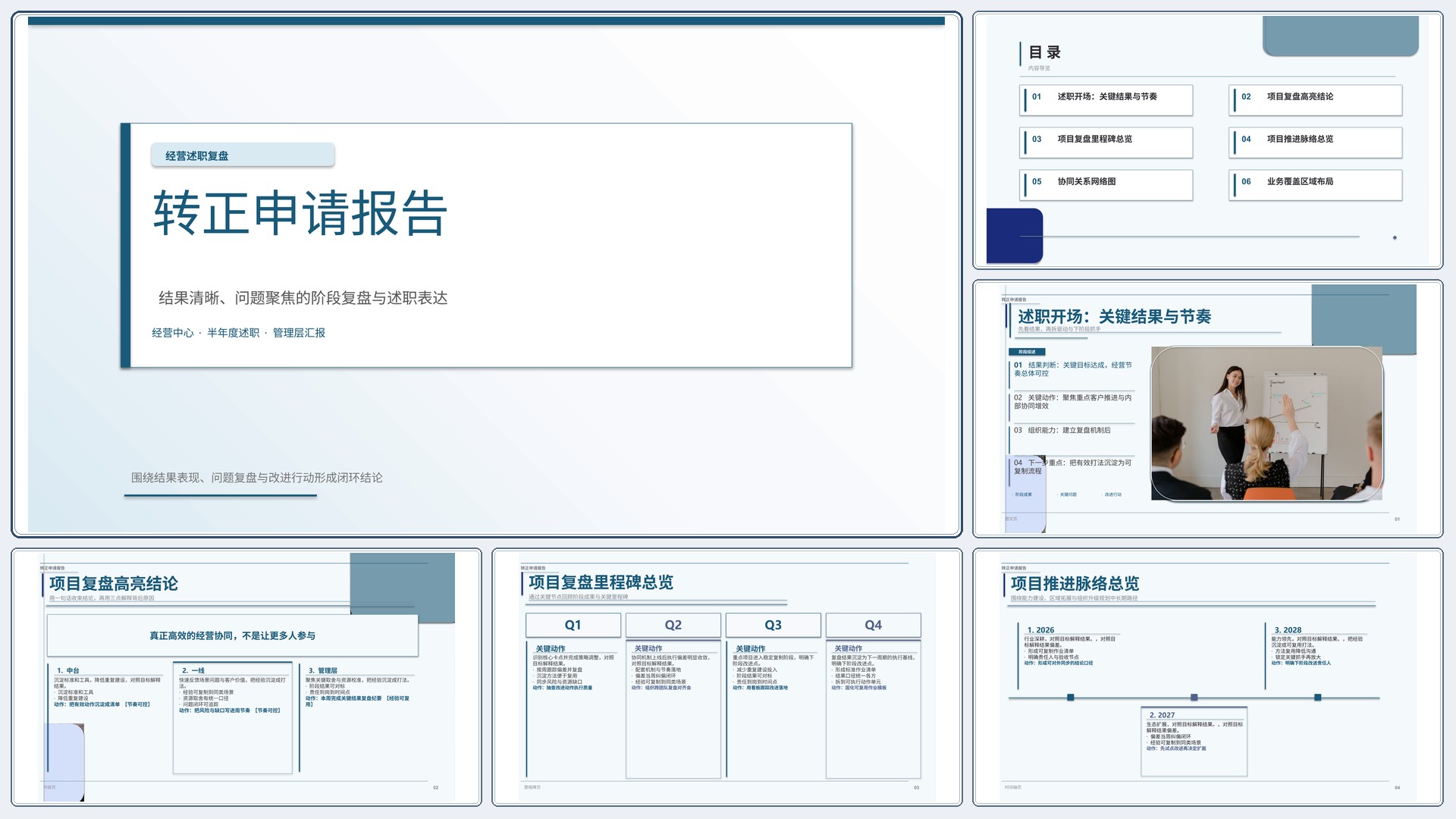Click item 04 下一步重点 in the 述职开场 slide
Screen dimensions: 1456x819
tap(1073, 467)
